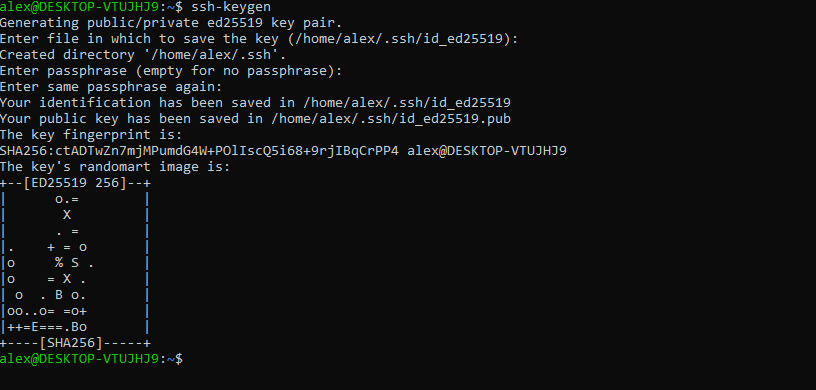
Task: Click "The key fingerprint is:" line
Action: point(91,135)
